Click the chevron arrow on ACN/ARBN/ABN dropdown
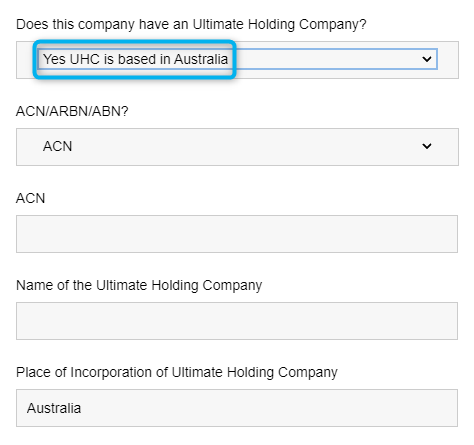 tap(427, 146)
